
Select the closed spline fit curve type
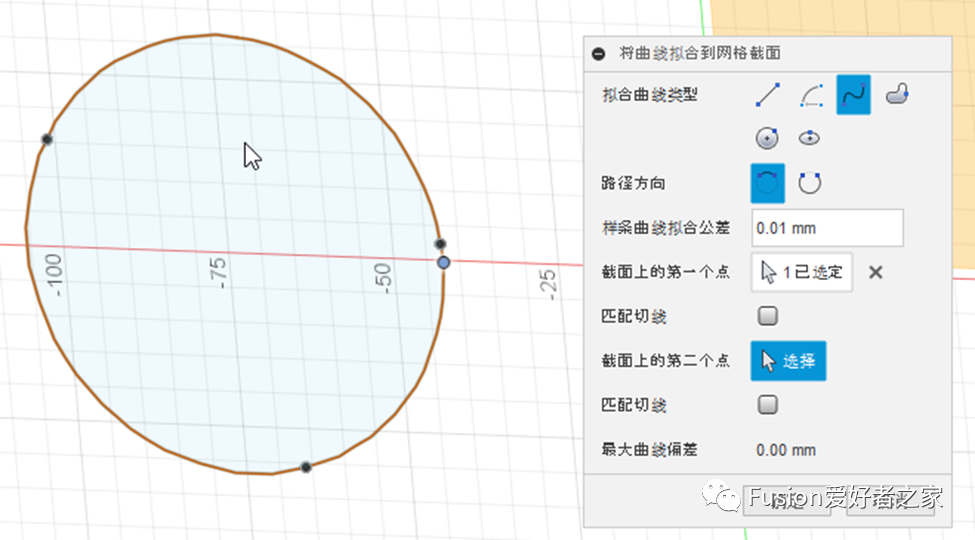(897, 95)
